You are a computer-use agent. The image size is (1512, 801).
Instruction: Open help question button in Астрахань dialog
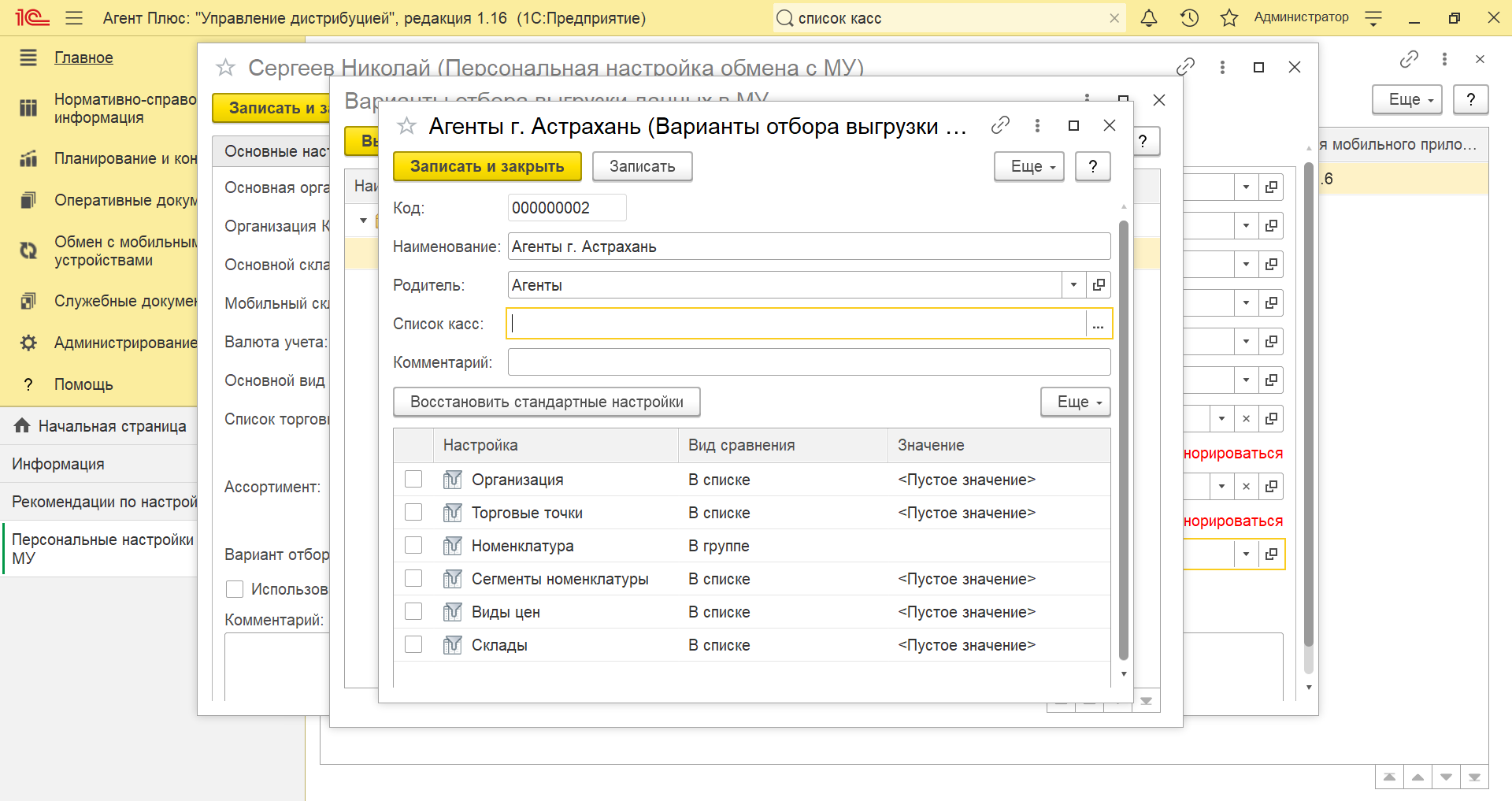coord(1093,166)
